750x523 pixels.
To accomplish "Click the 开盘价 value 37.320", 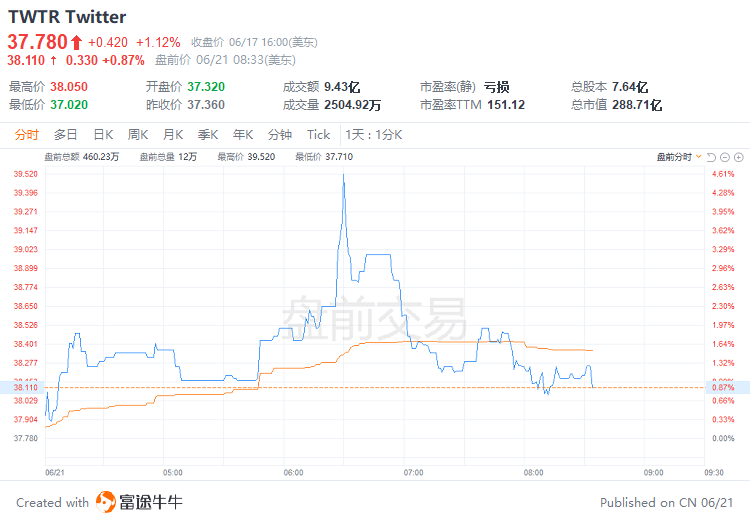I will coord(206,87).
